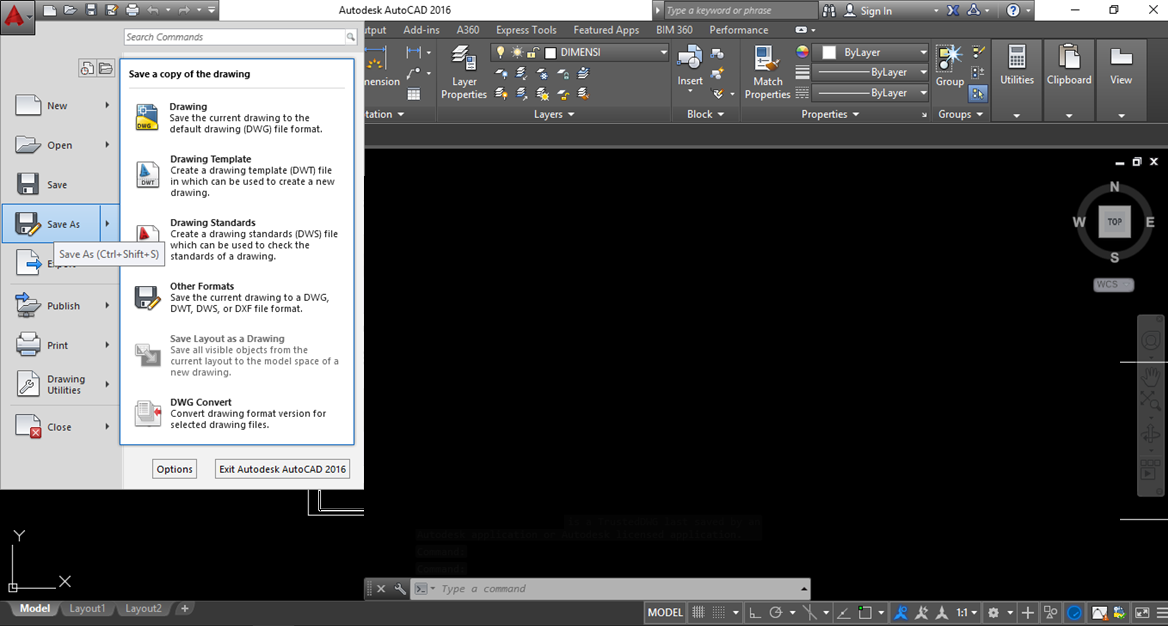Toggle Clean Screen icon in status bar
The image size is (1168, 626).
pyautogui.click(x=1141, y=613)
